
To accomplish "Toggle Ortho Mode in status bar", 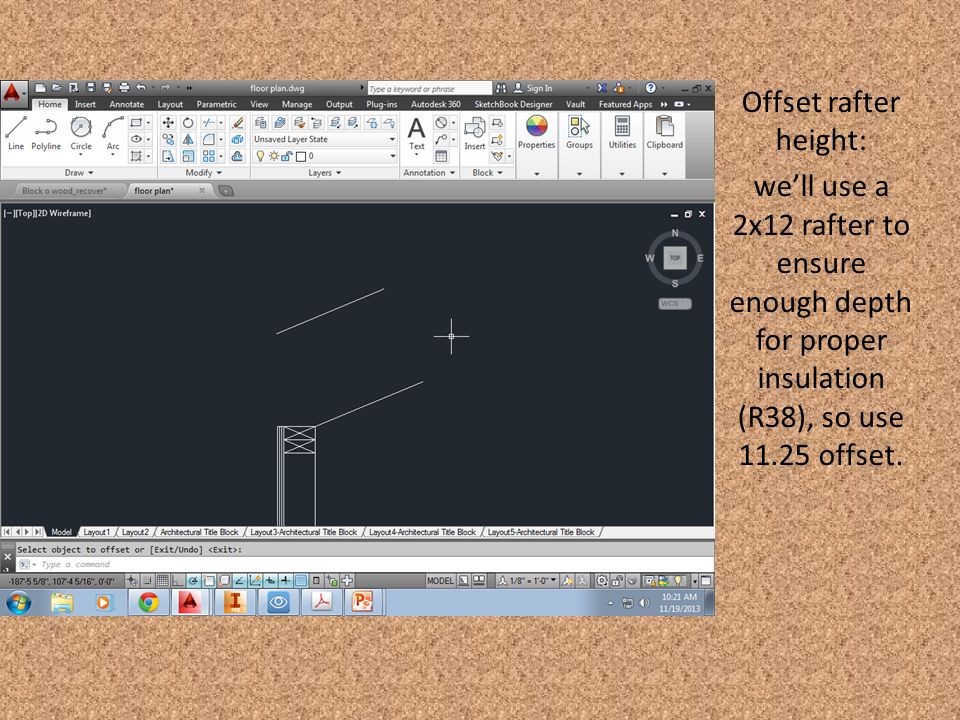I will 178,580.
